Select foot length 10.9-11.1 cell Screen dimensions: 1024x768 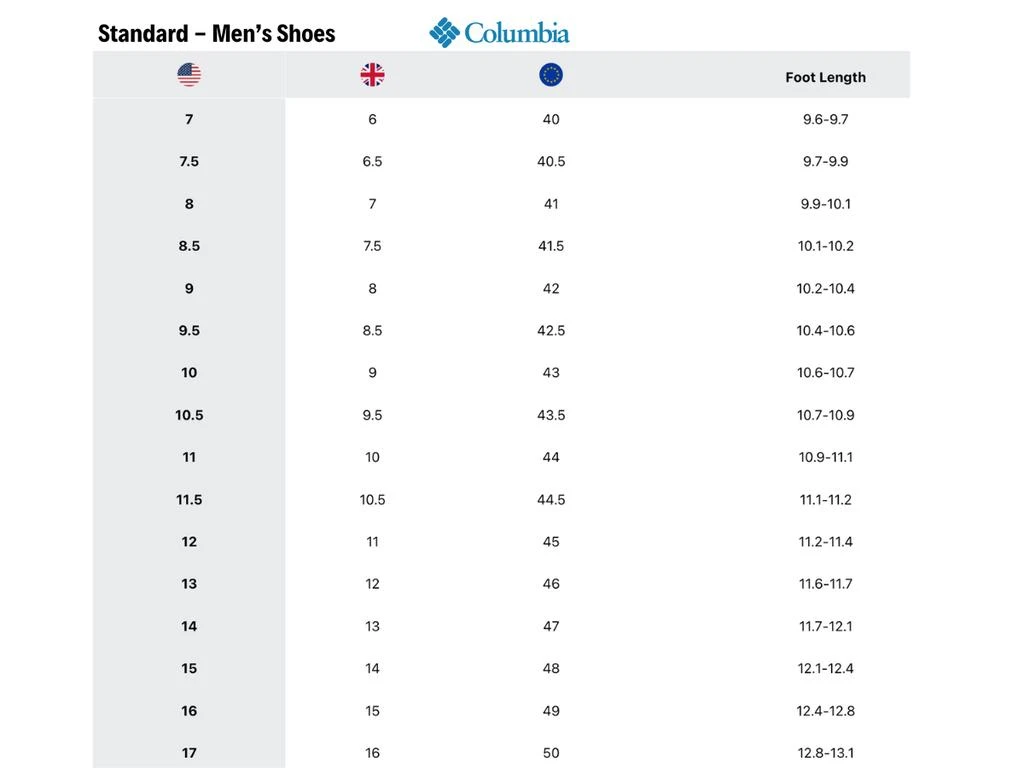pos(825,457)
